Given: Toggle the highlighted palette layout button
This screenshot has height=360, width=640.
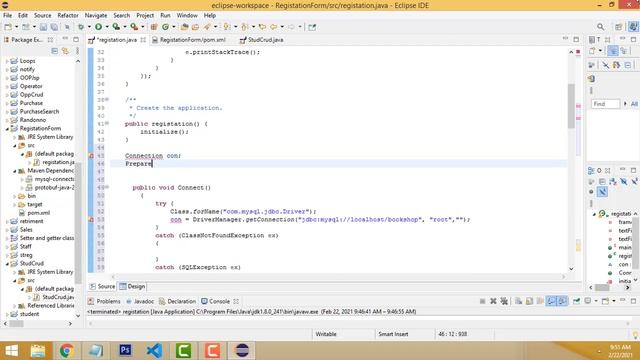Looking at the screenshot, I should [613, 51].
